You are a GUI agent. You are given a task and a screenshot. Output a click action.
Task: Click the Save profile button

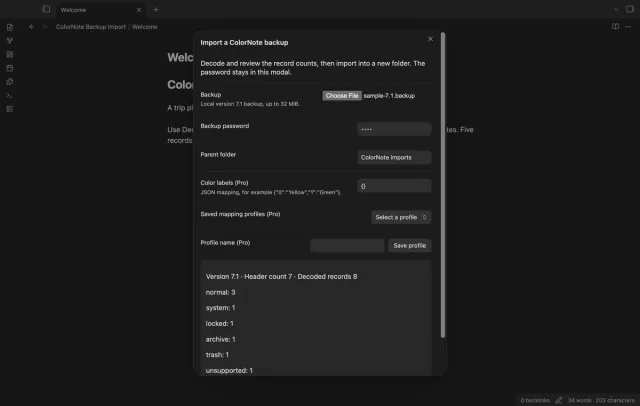[409, 245]
